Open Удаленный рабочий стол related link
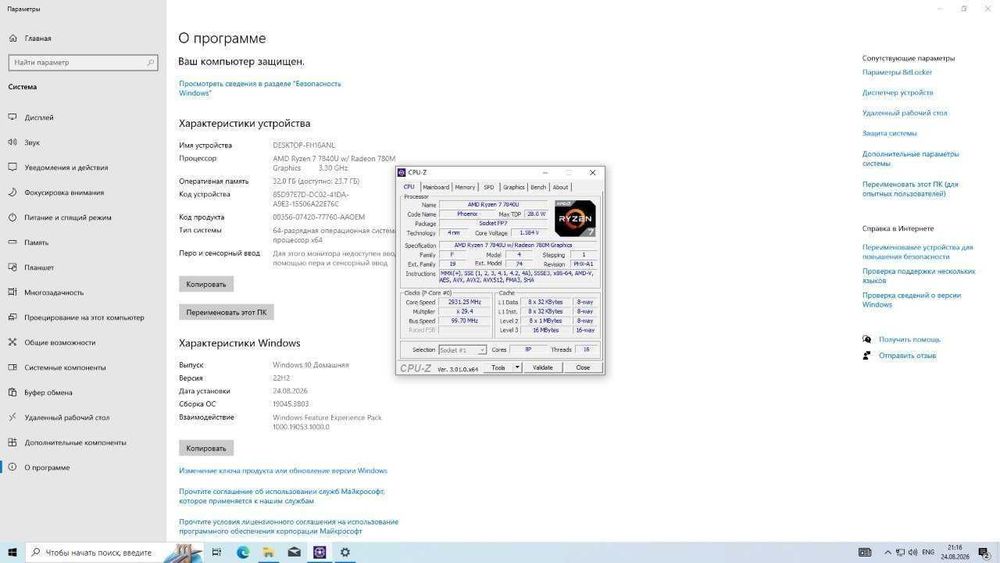Viewport: 1000px width, 563px height. click(904, 113)
